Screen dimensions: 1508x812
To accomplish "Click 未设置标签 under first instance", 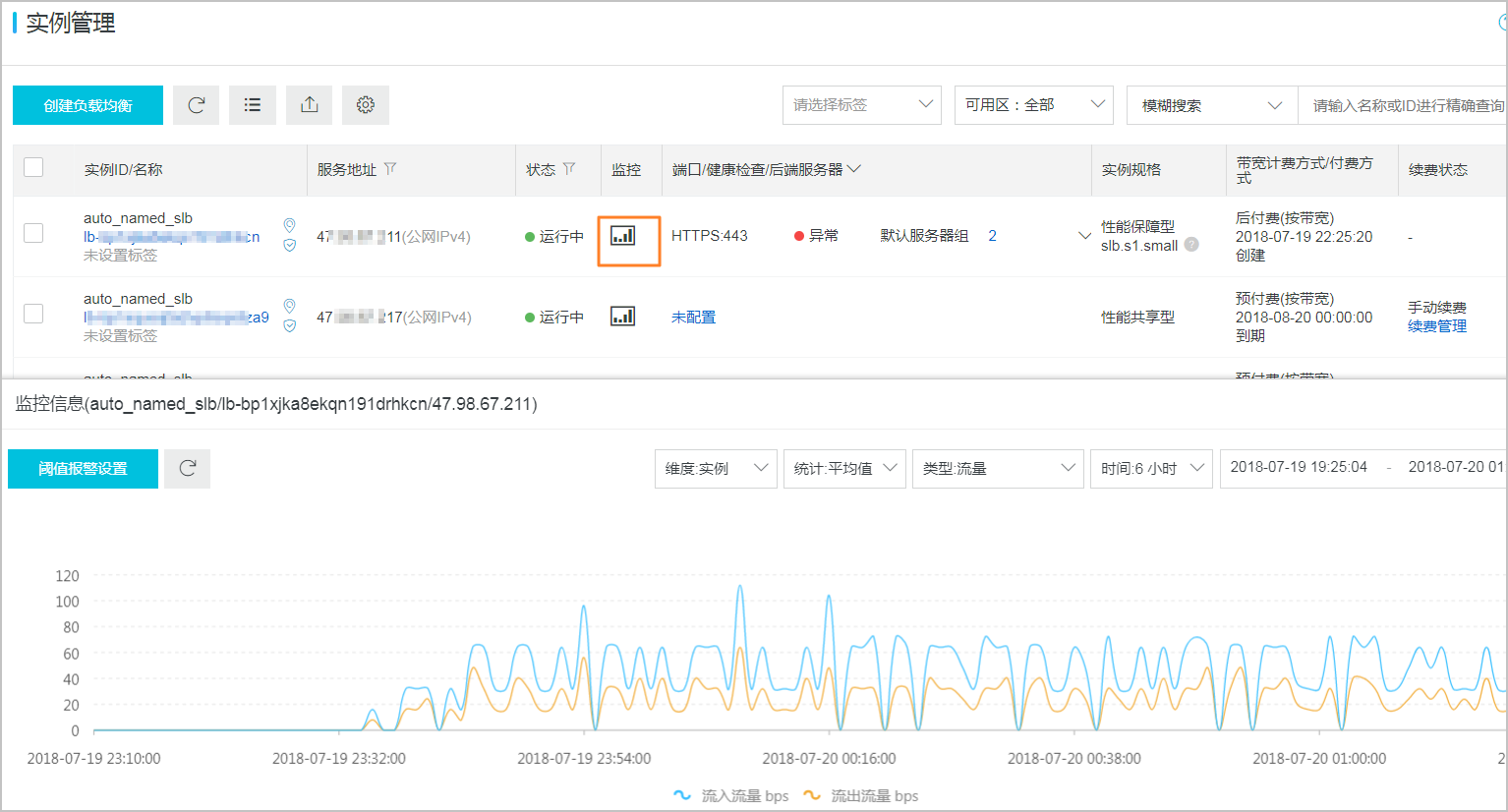I will pos(120,256).
